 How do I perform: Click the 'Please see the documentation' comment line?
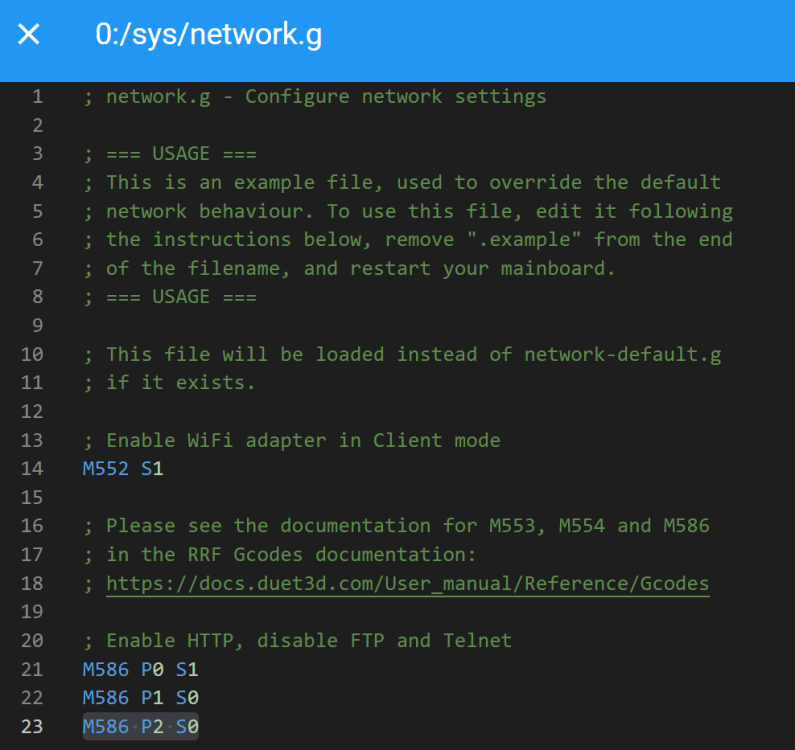tap(396, 526)
